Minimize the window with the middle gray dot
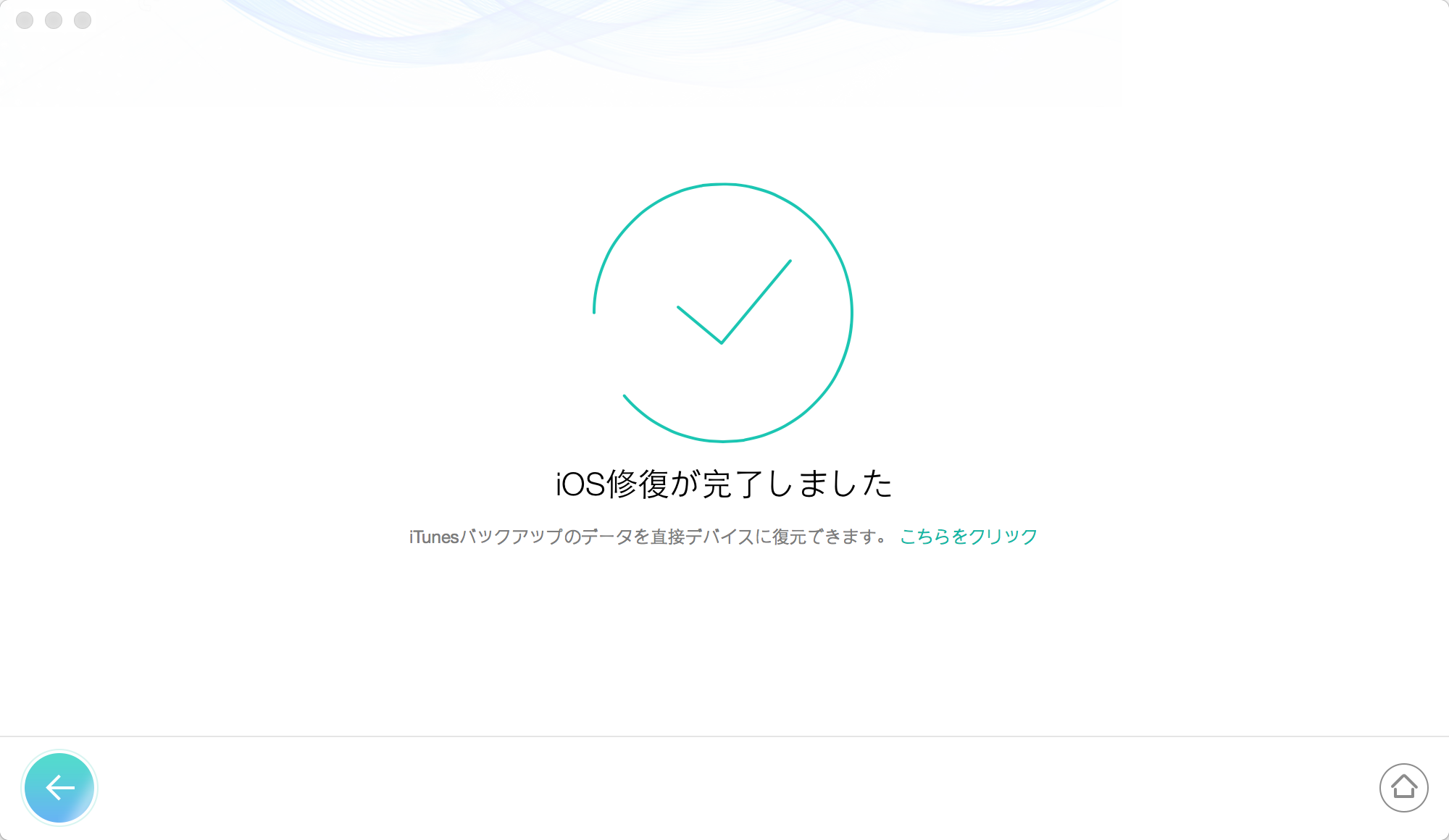Viewport: 1449px width, 840px height. [54, 20]
